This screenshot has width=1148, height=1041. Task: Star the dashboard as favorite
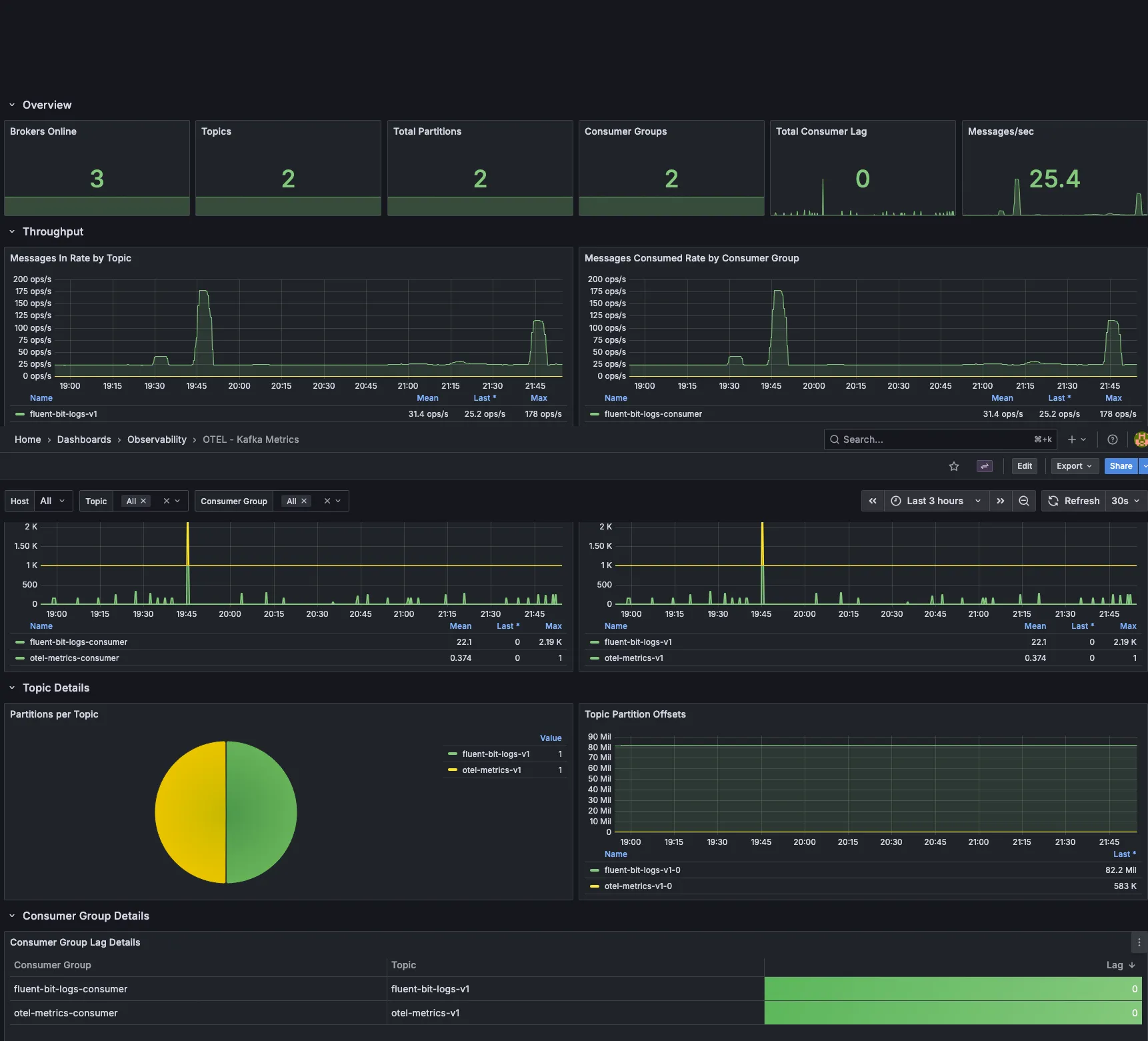click(953, 466)
